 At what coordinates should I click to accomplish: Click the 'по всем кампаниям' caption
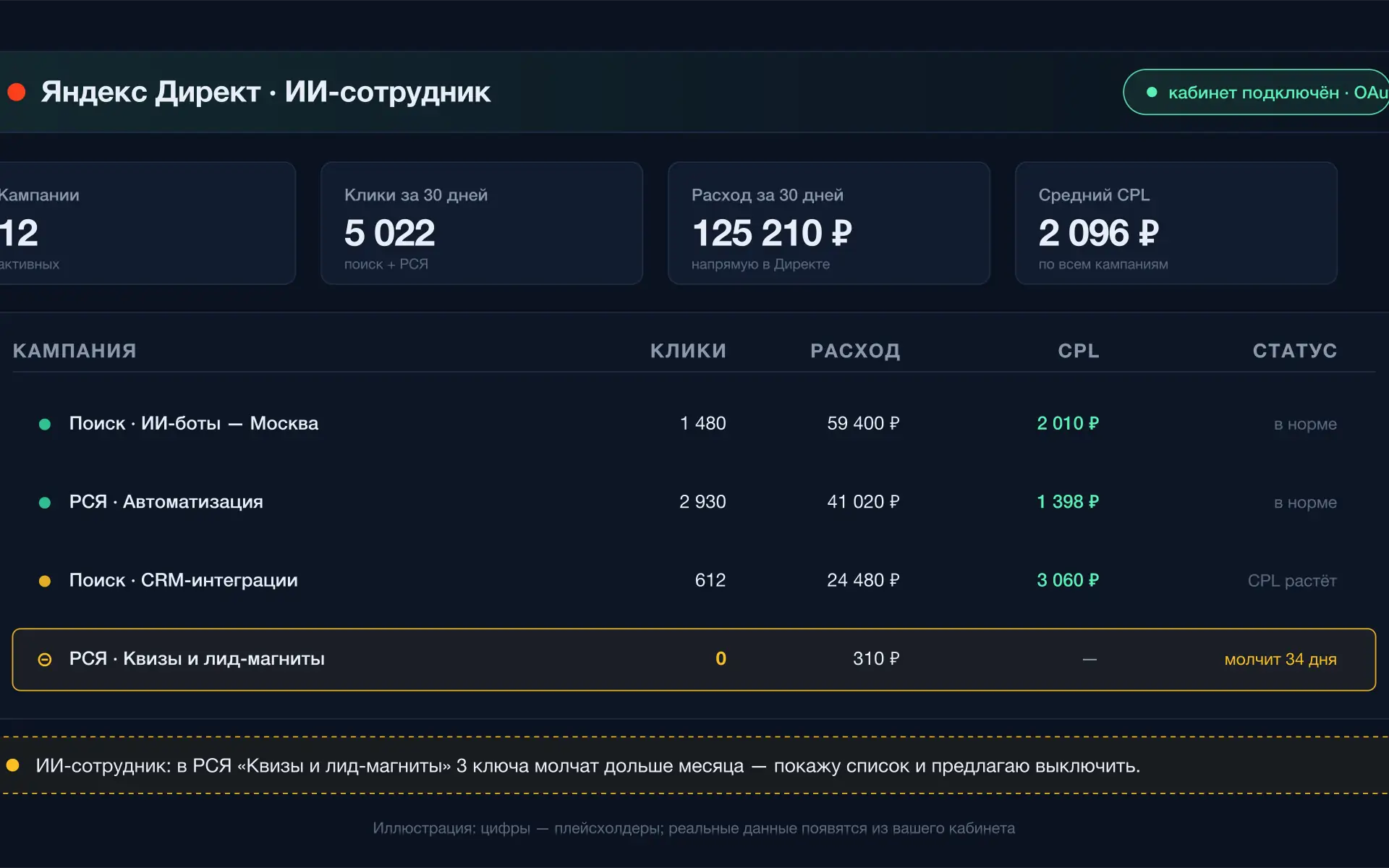click(1103, 264)
